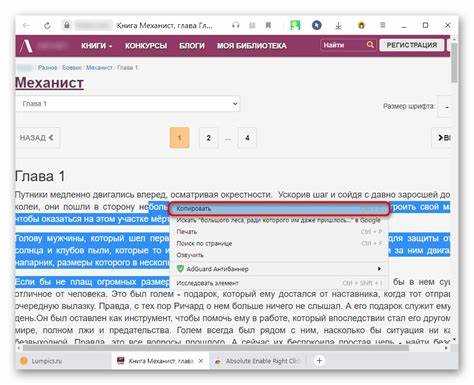Screen dimensions: 474x385
Task: Click the search magnifier icon
Action: (370, 45)
